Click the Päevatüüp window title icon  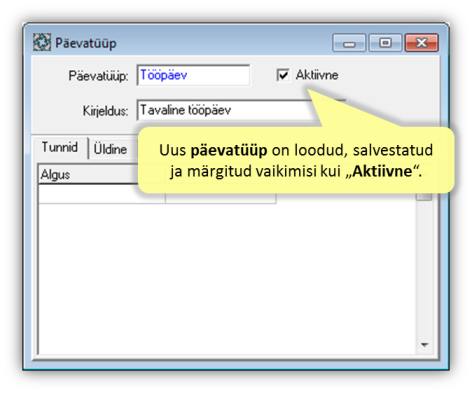tap(42, 42)
